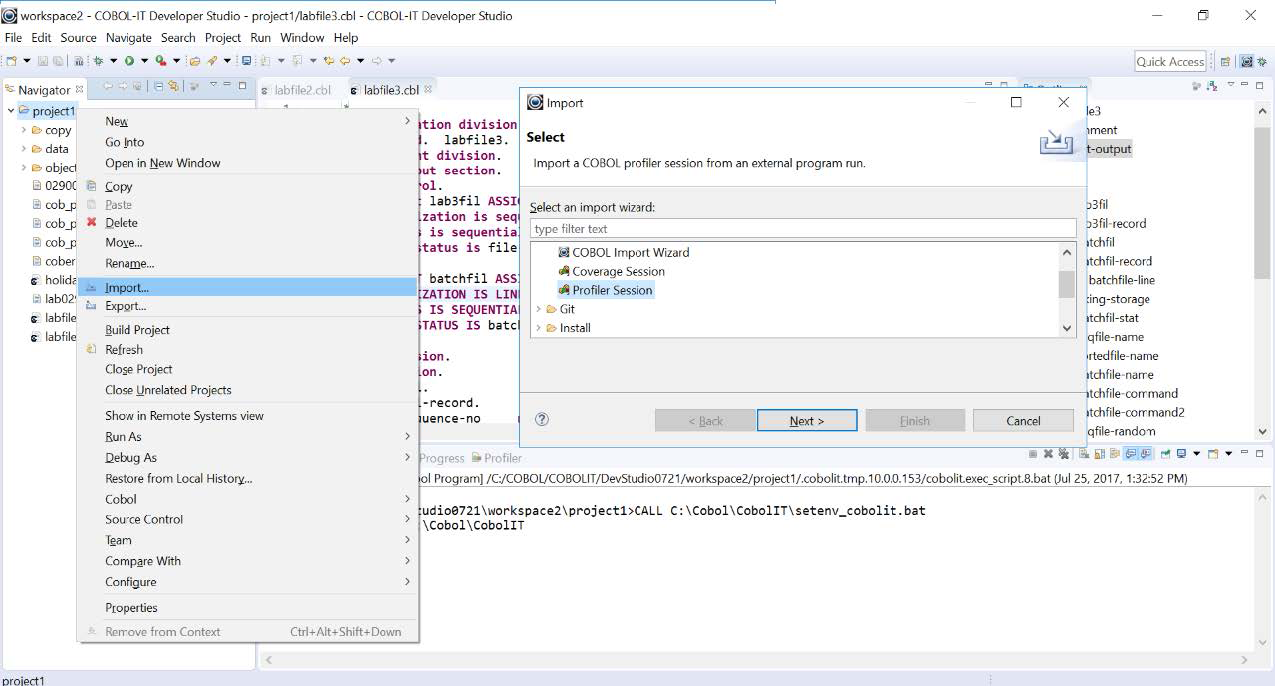Cancel the Import wizard

pyautogui.click(x=1022, y=420)
